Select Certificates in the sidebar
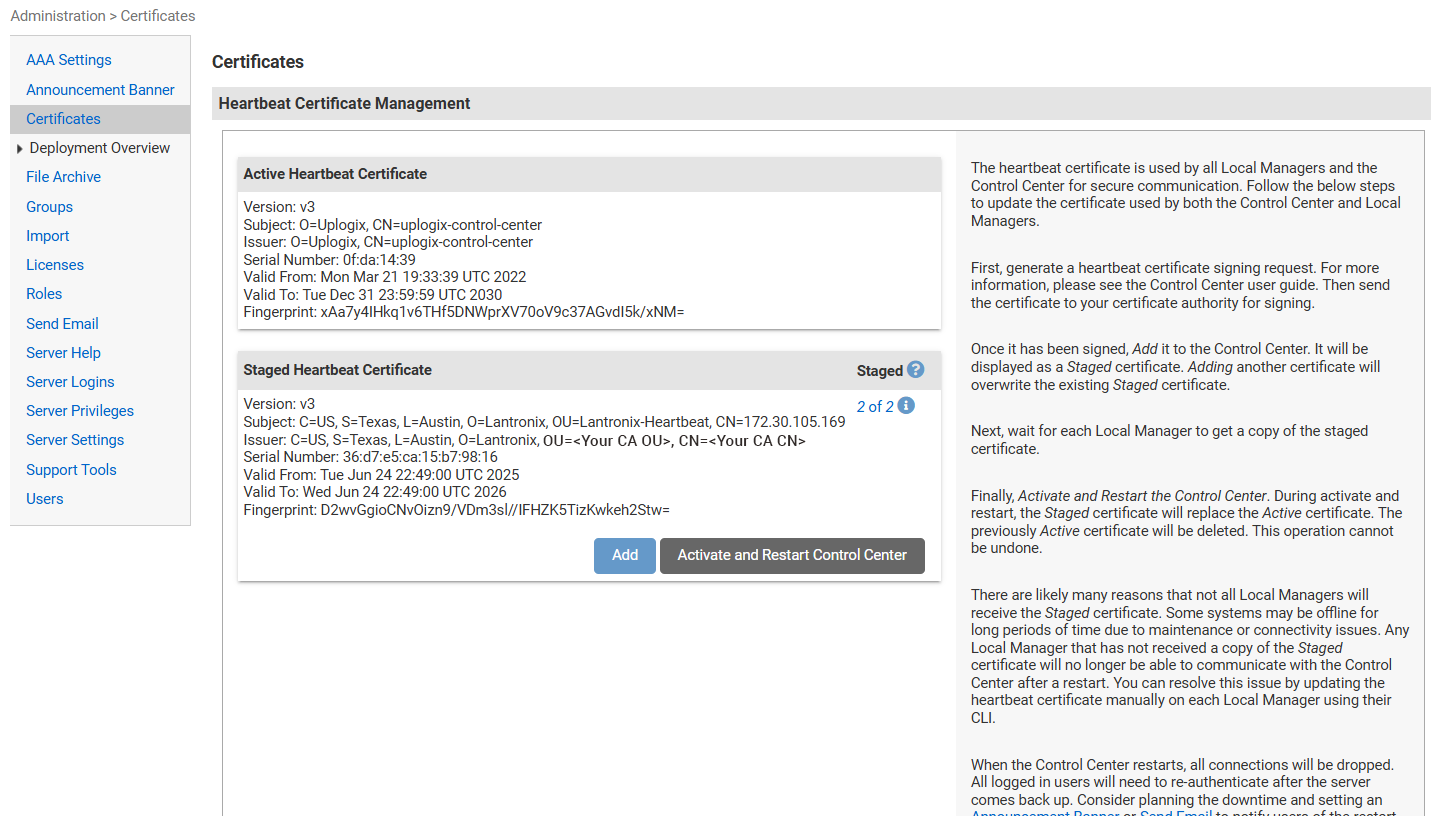Image resolution: width=1431 pixels, height=816 pixels. point(63,118)
